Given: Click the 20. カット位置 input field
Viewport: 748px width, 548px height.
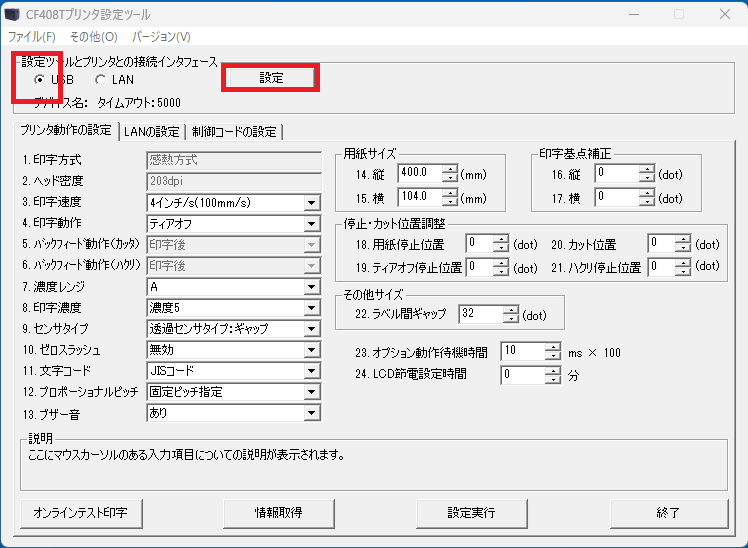Looking at the screenshot, I should tap(662, 243).
